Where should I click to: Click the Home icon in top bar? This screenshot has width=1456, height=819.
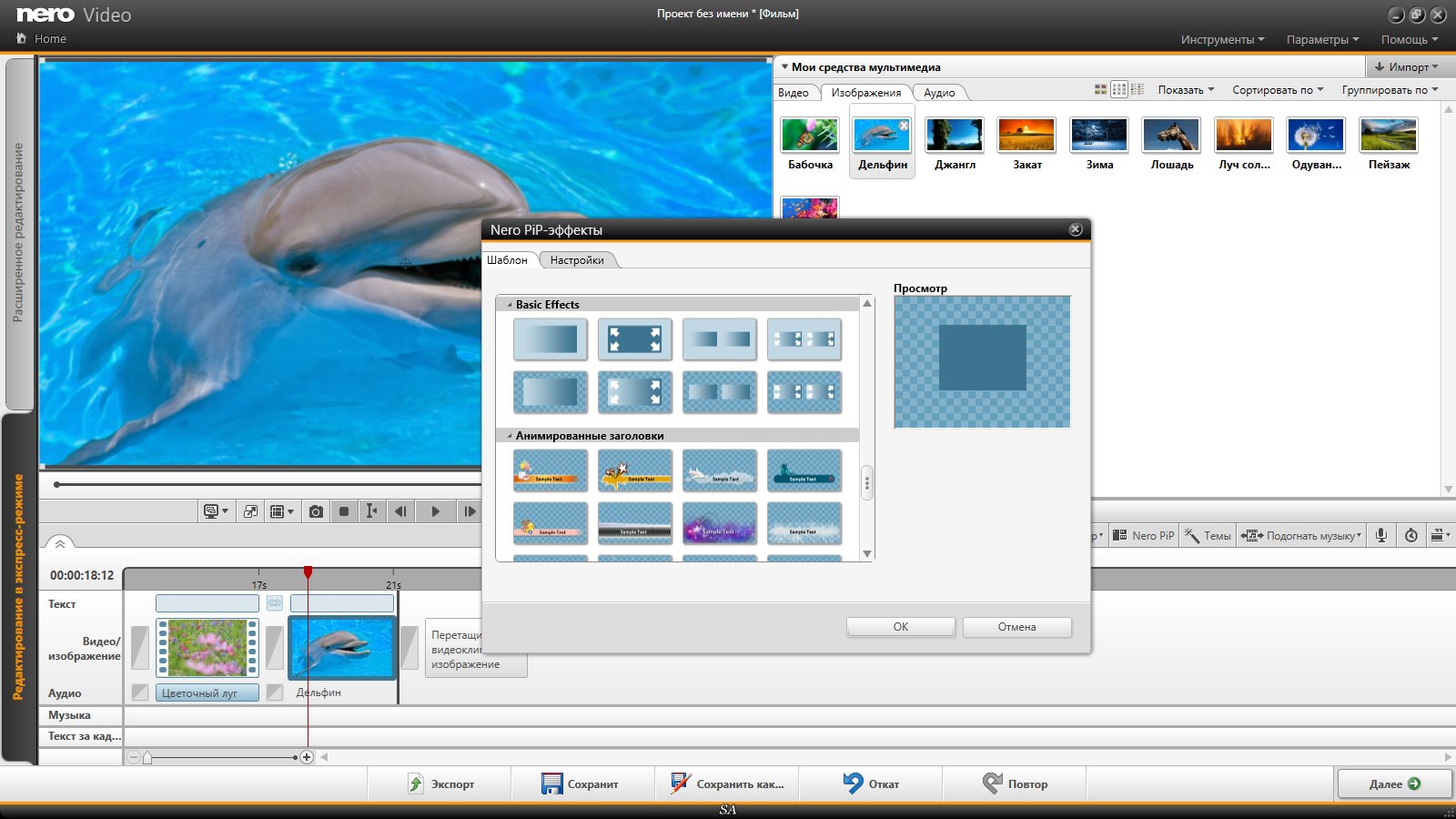[x=22, y=38]
